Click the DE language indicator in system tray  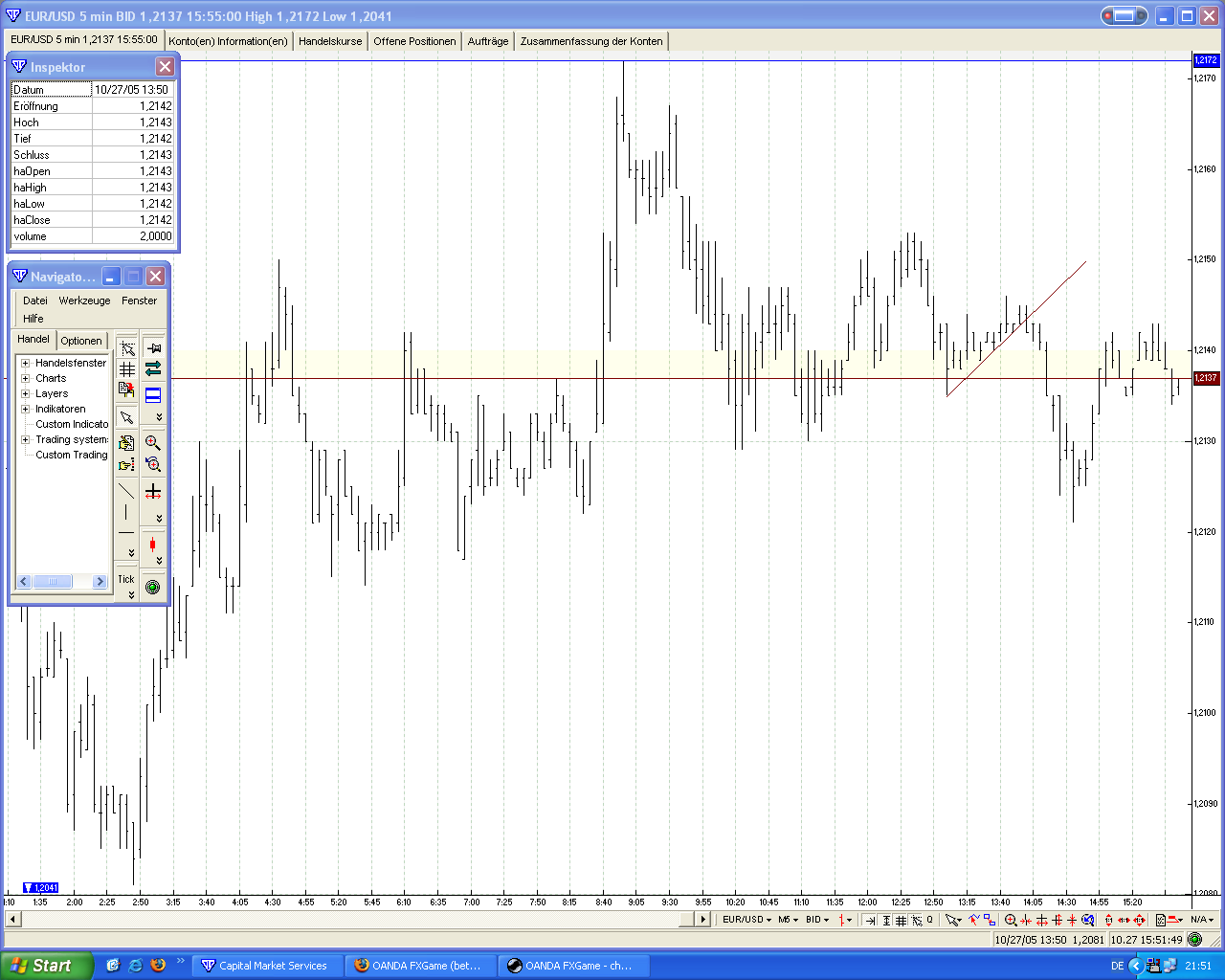(x=1117, y=966)
